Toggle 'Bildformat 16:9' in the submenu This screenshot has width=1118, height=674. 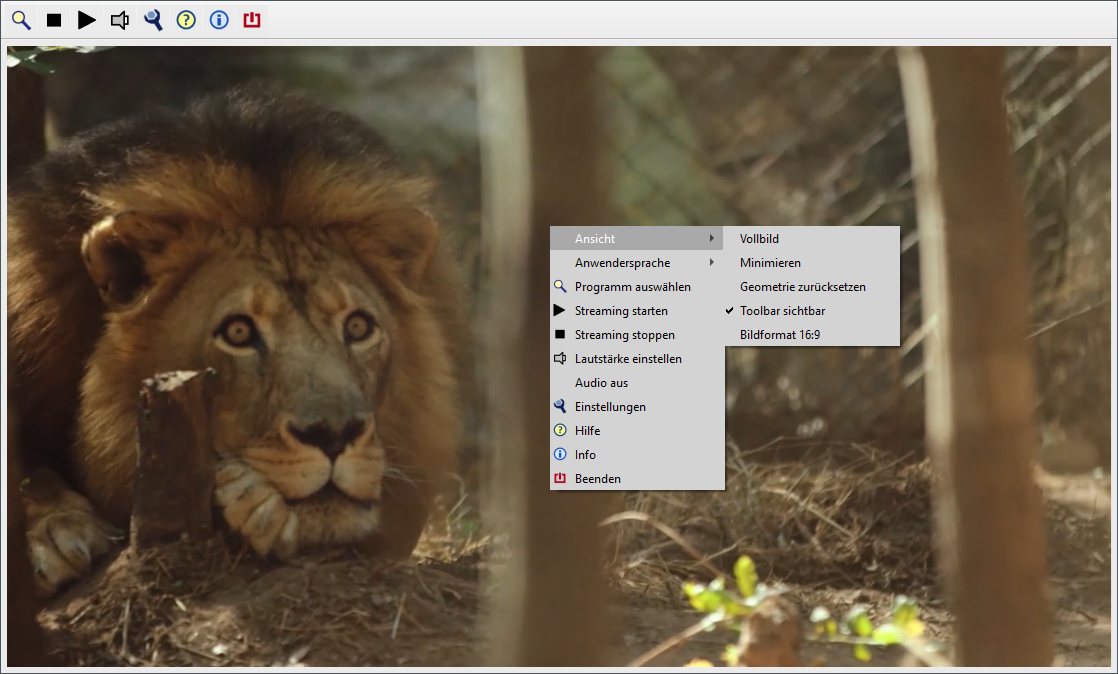[780, 335]
